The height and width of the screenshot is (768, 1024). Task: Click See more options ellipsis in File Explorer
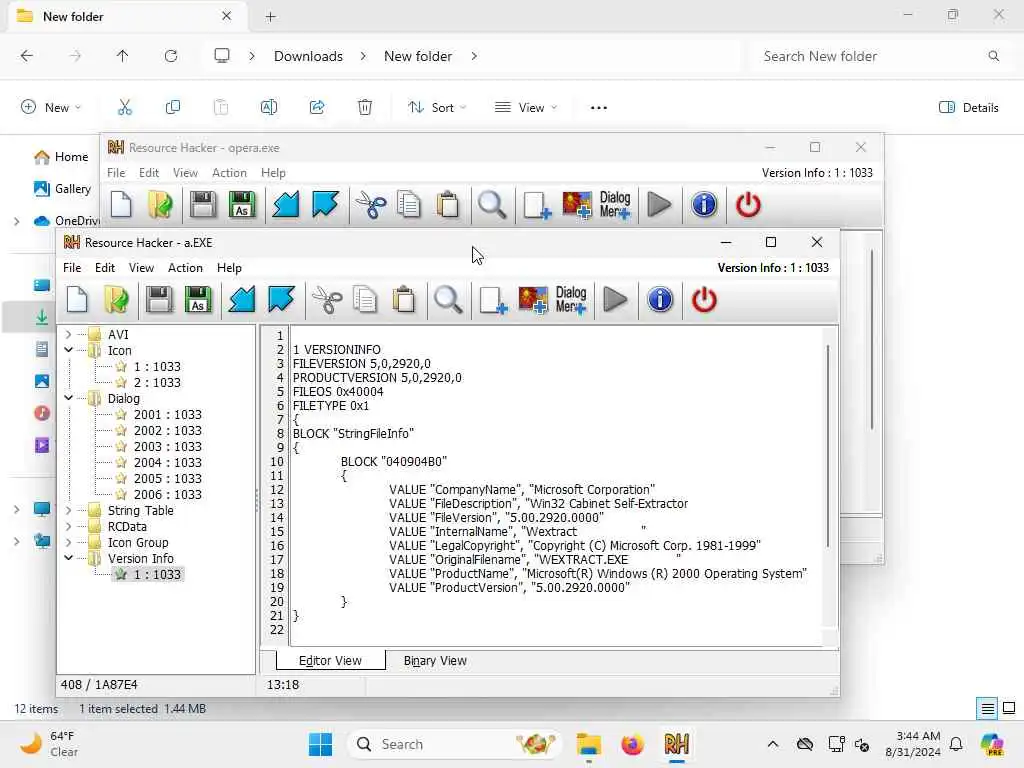coord(599,108)
